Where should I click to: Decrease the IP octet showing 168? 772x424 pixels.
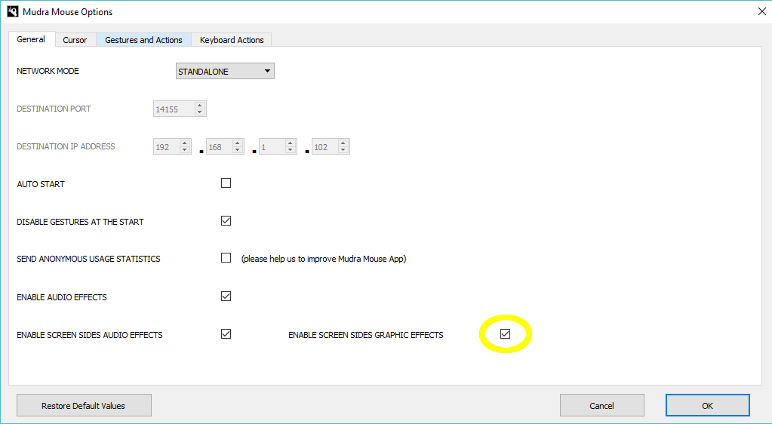pos(238,150)
